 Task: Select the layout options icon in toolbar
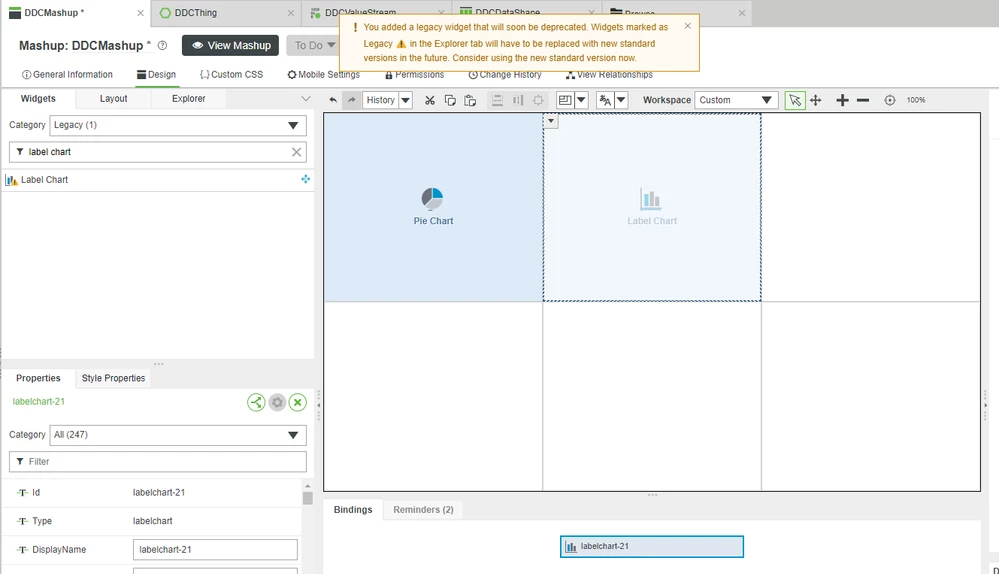click(564, 100)
